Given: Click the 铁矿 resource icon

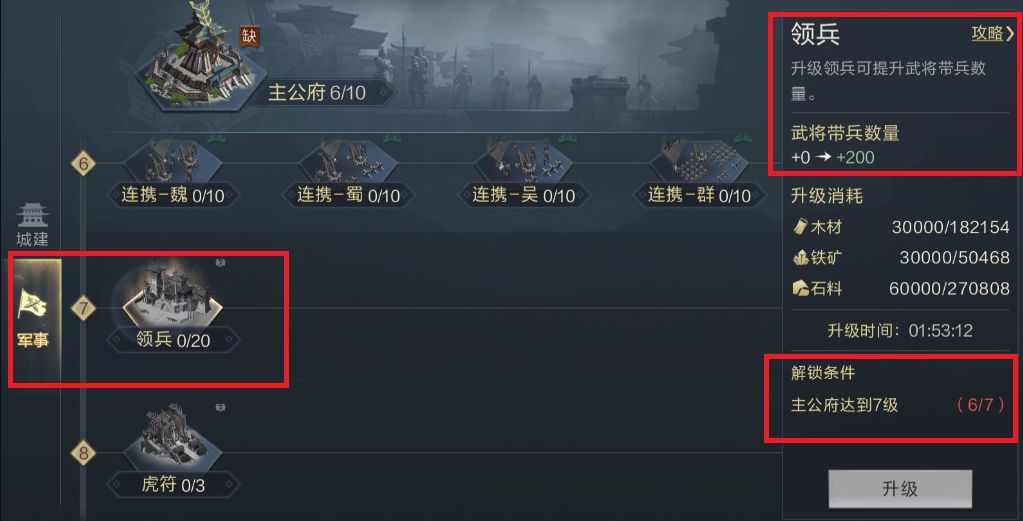Looking at the screenshot, I should tap(801, 258).
